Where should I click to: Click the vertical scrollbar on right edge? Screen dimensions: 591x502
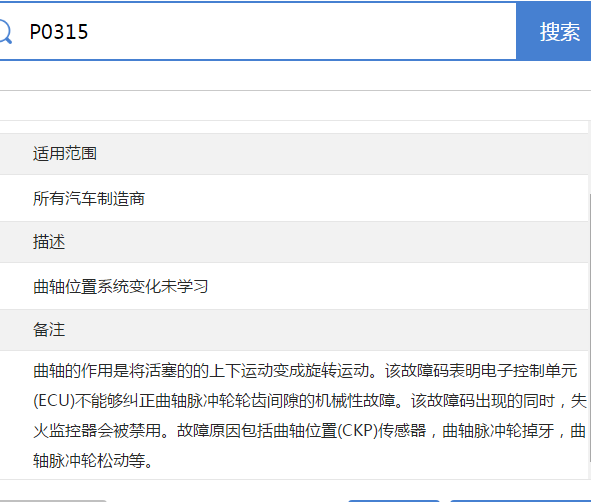589,328
